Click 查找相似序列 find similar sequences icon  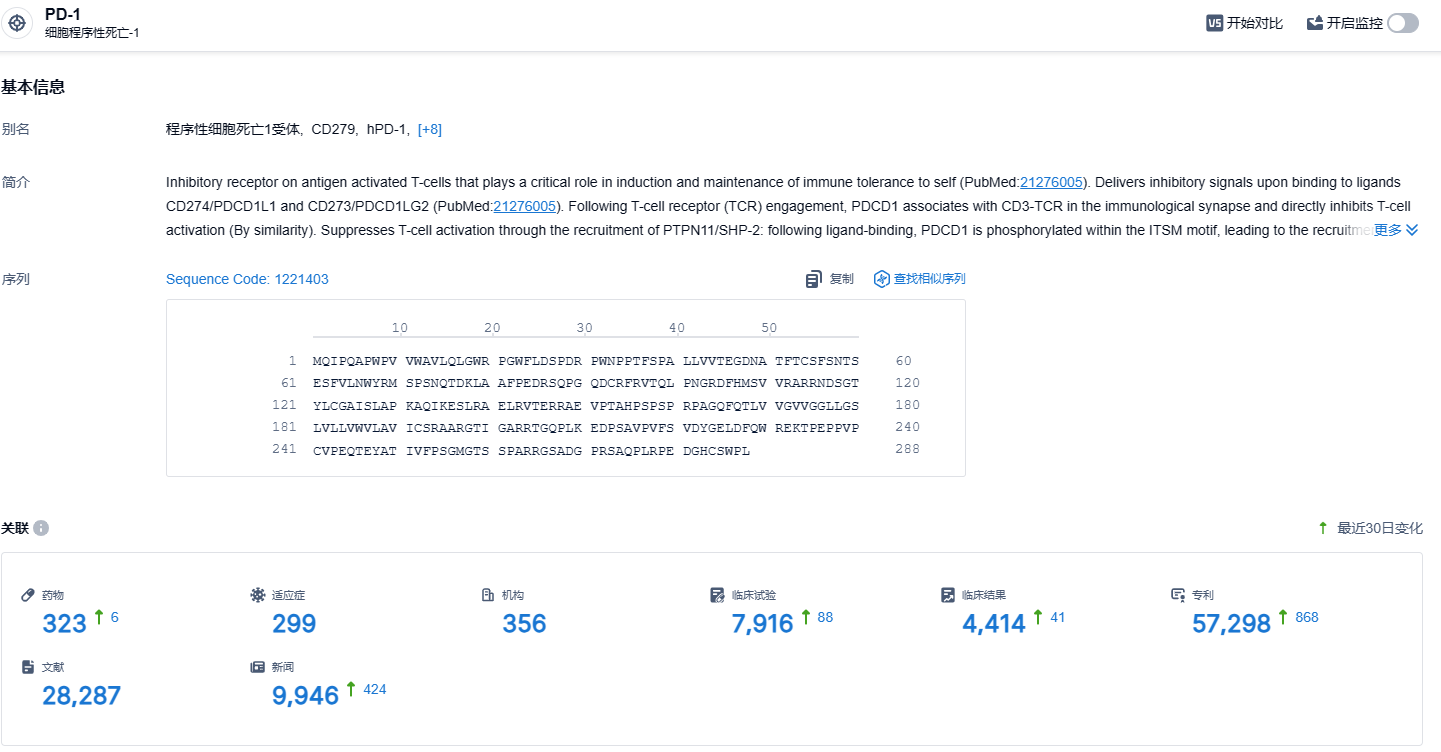(x=881, y=279)
